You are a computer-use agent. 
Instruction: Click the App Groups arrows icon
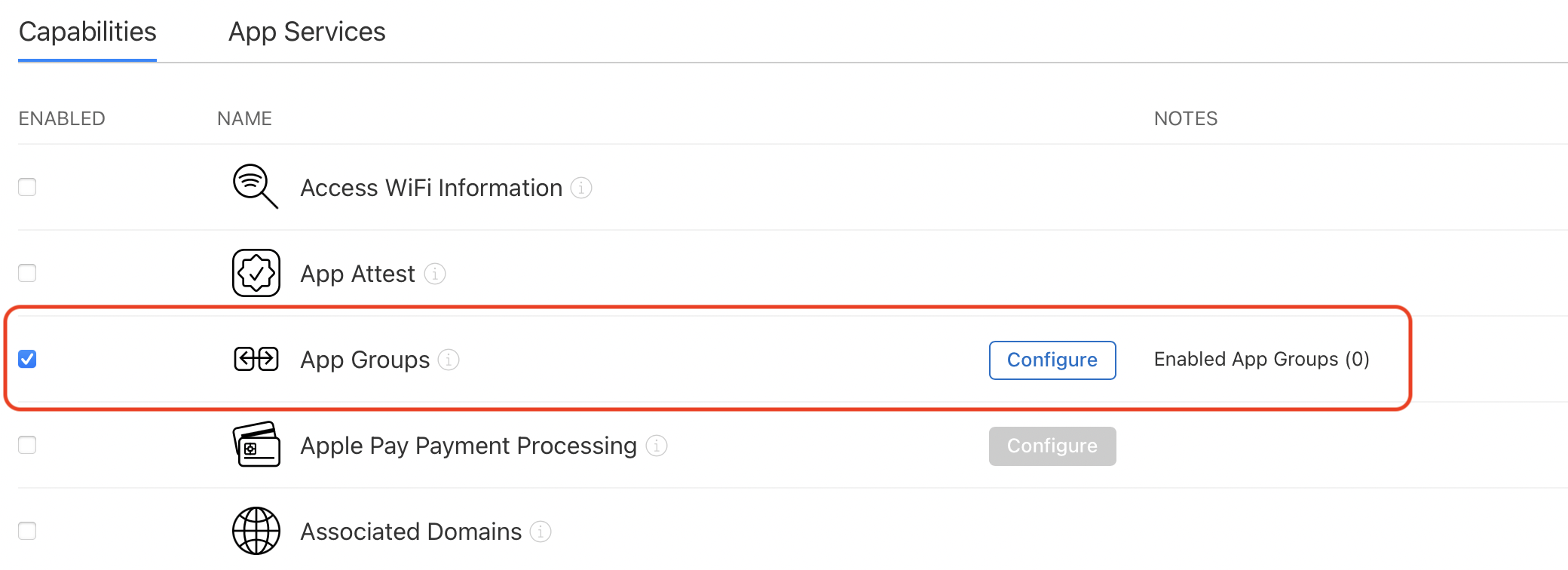pyautogui.click(x=256, y=359)
